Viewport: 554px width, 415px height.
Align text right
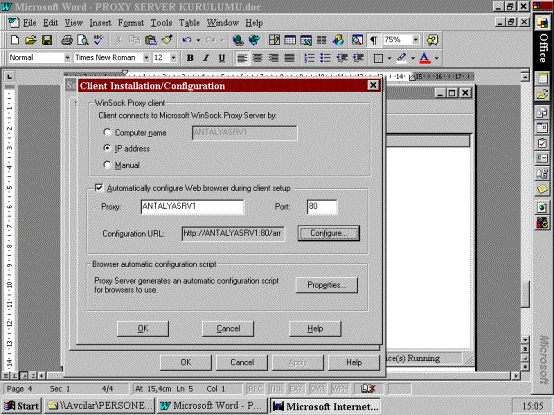click(x=273, y=58)
